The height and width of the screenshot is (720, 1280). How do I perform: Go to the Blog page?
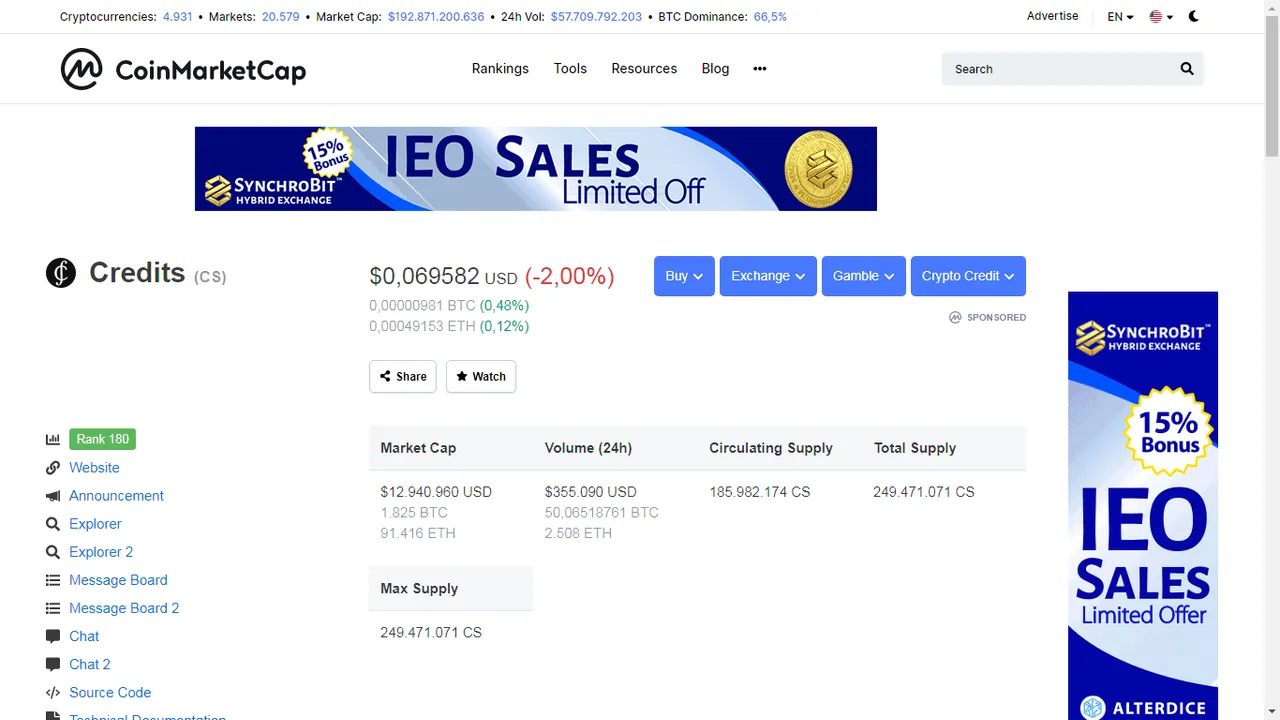715,68
